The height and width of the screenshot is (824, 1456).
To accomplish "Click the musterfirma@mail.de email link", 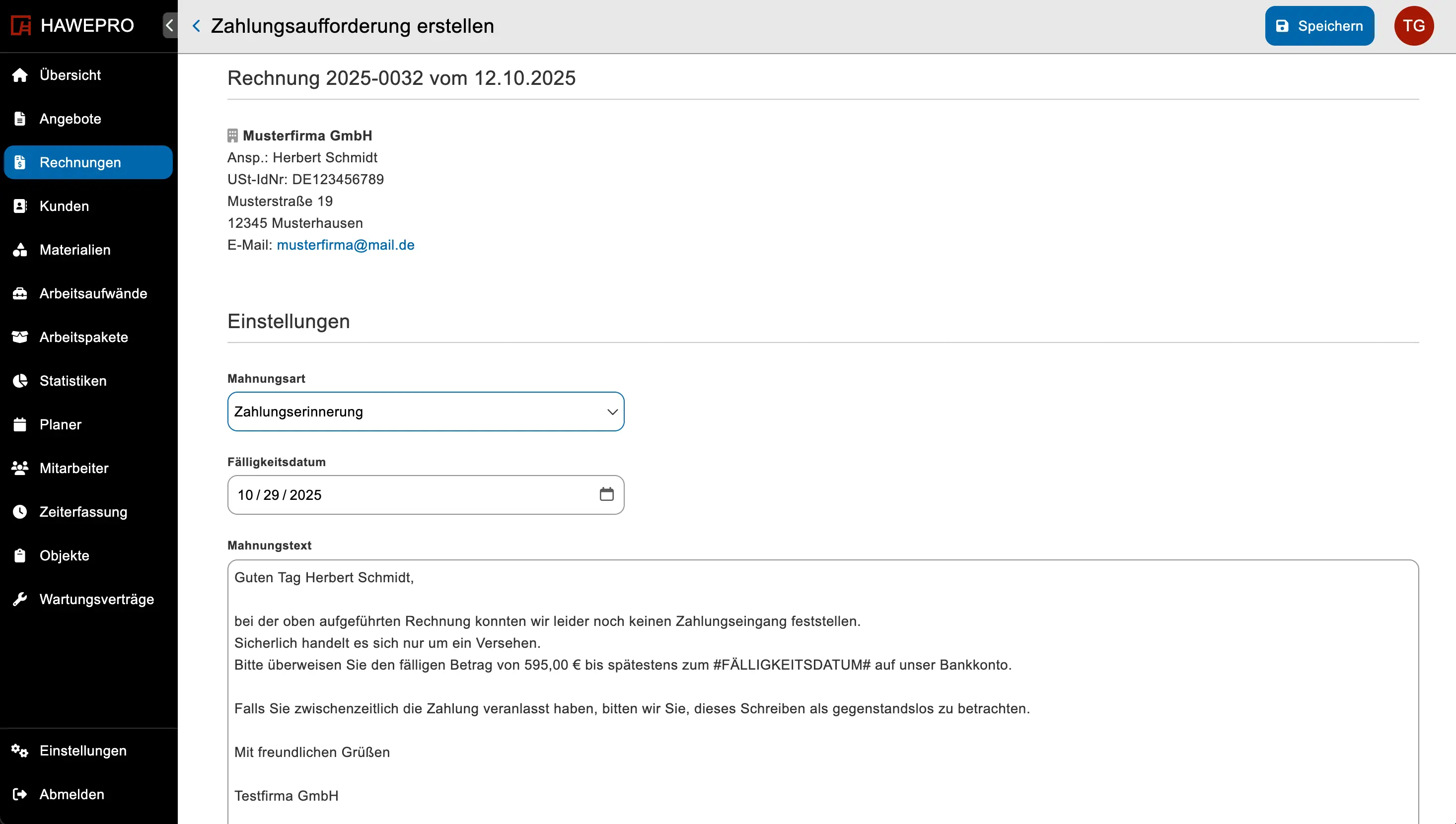I will pyautogui.click(x=345, y=245).
